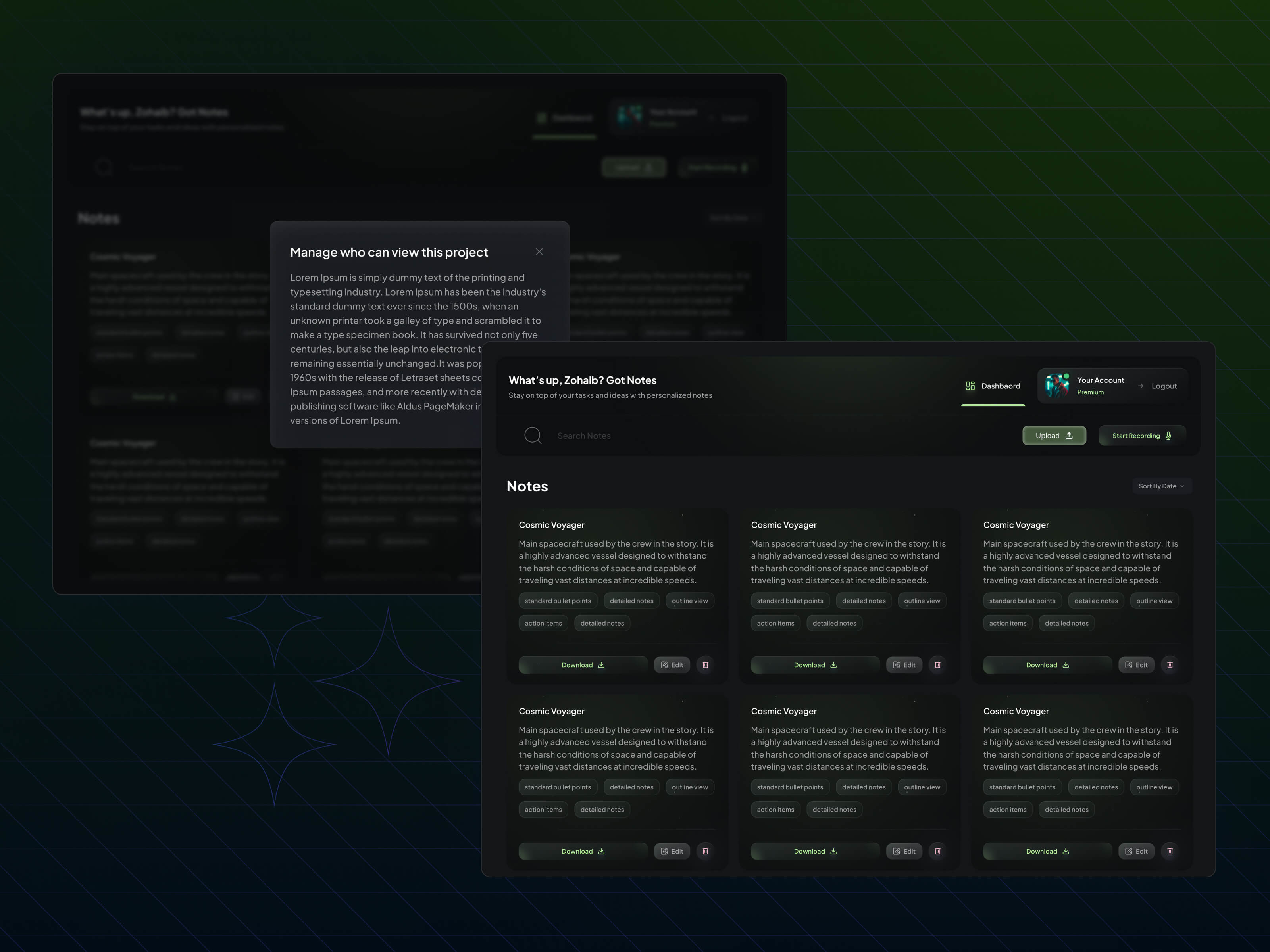Select 'outline view' tag on top-middle card
Screen dimensions: 1270x952
pyautogui.click(x=922, y=601)
